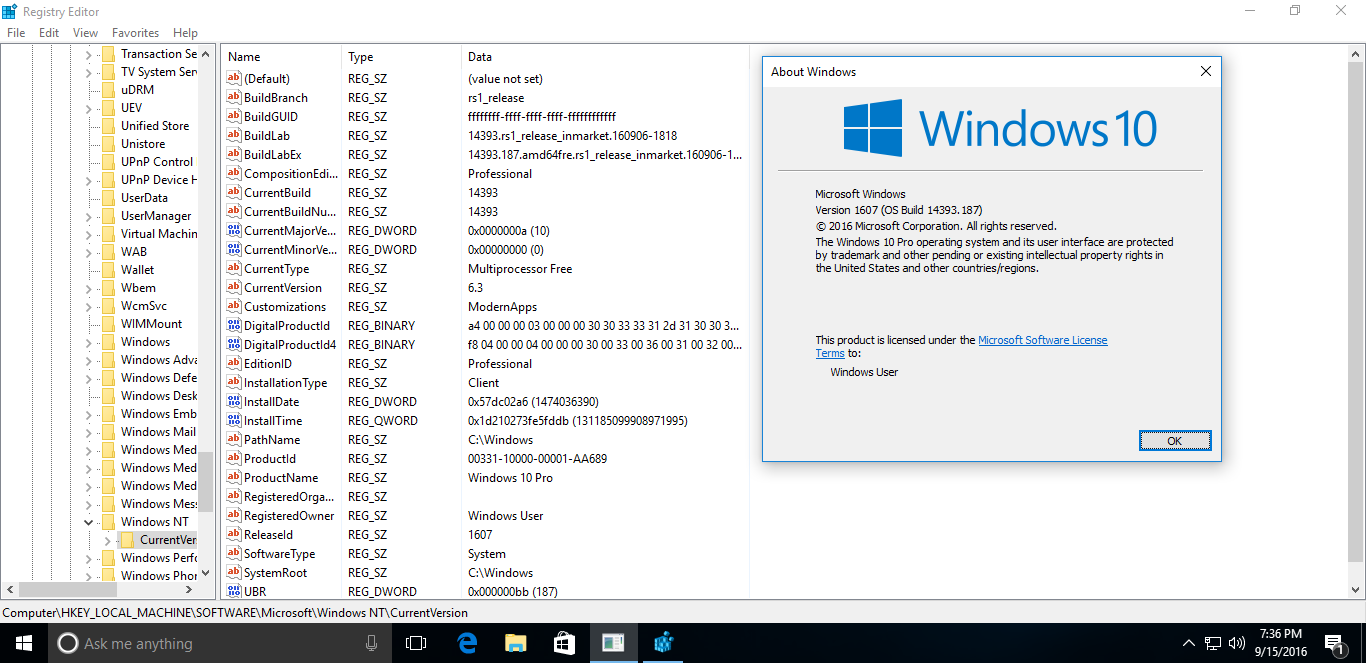
Task: Expand the UEV tree node
Action: [x=88, y=108]
